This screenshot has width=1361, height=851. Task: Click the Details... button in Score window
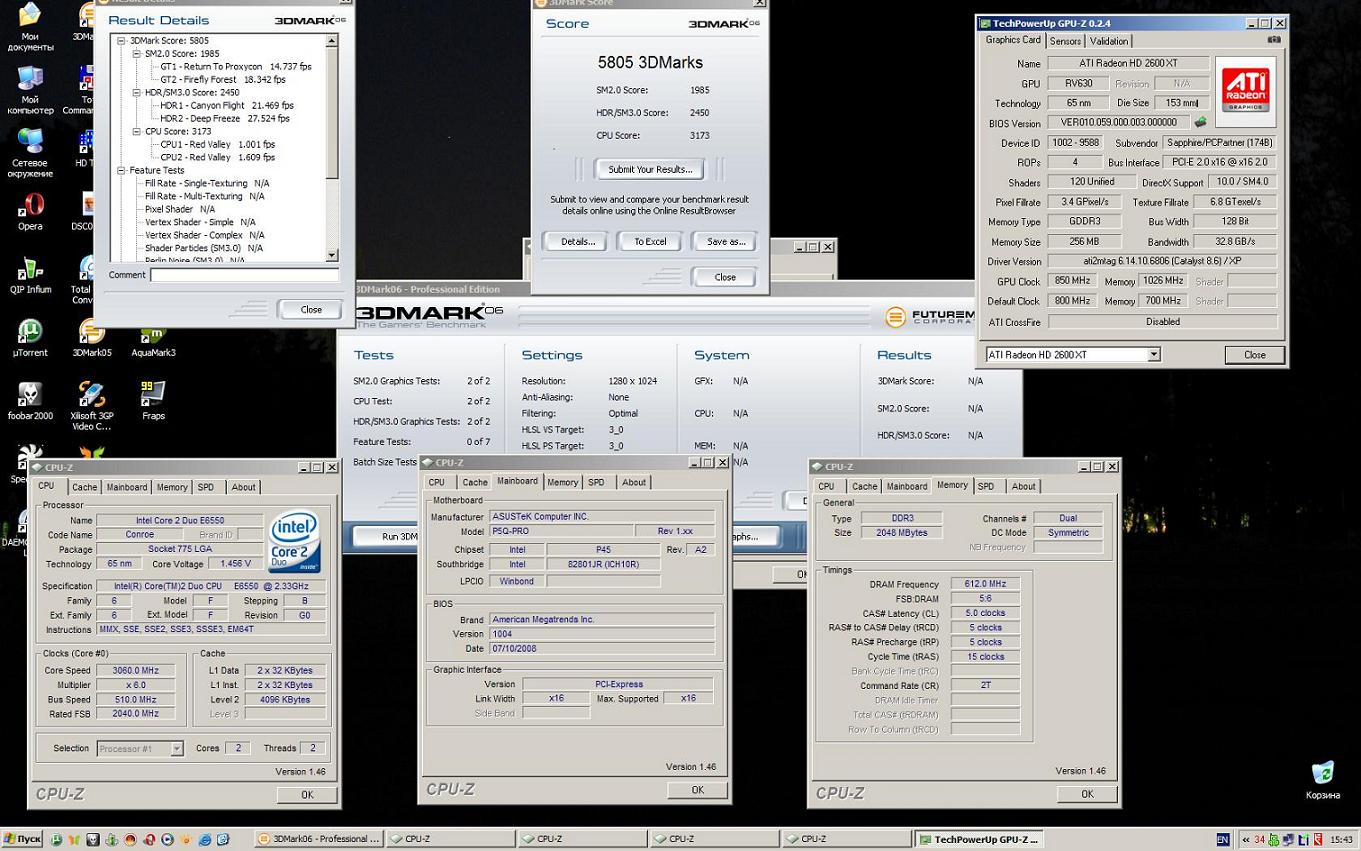(x=578, y=241)
